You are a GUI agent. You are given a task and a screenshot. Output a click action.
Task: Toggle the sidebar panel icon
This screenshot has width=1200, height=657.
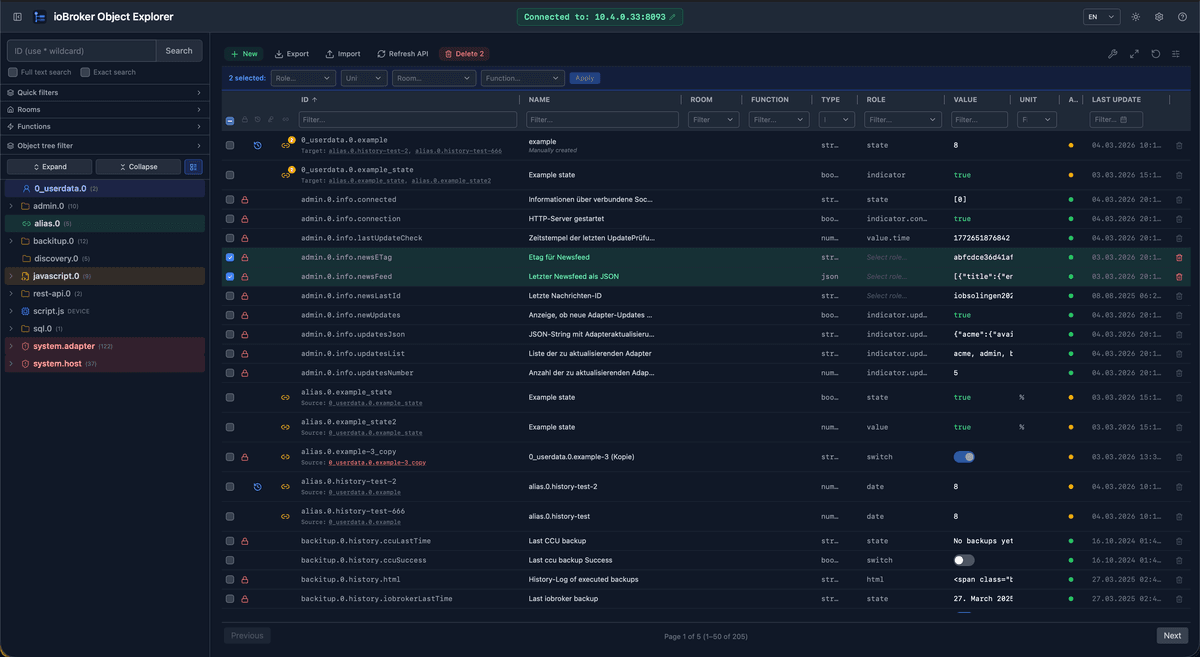point(17,17)
